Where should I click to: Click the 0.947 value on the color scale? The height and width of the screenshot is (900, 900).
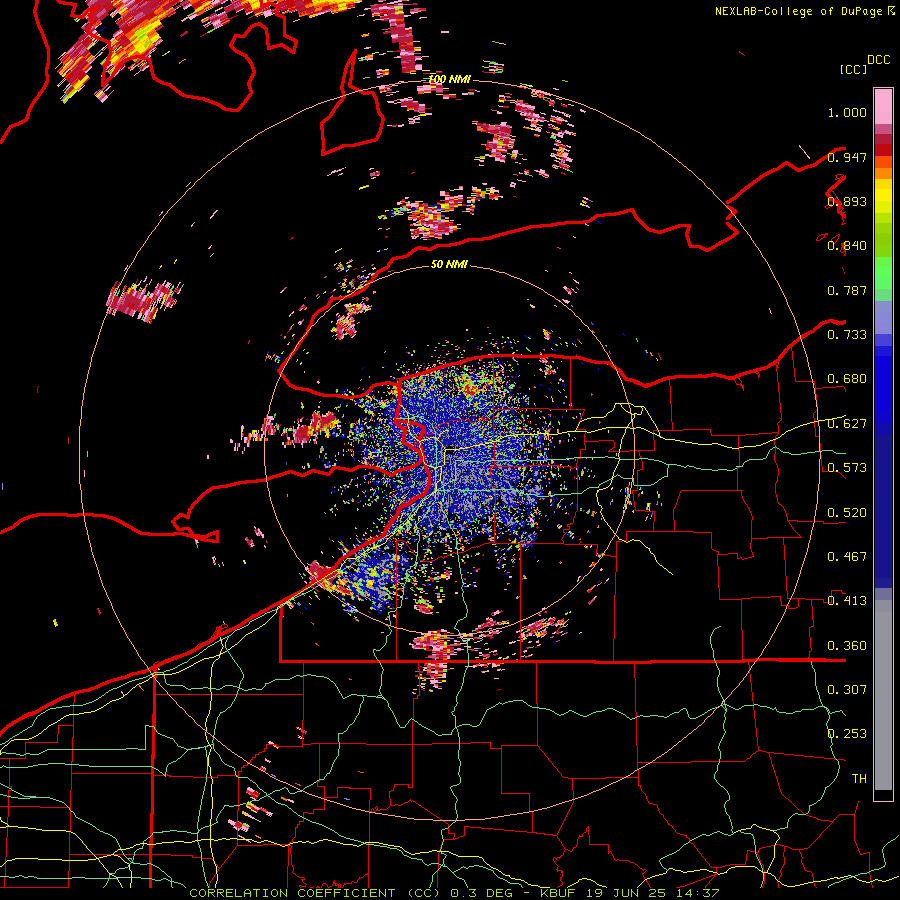point(847,157)
